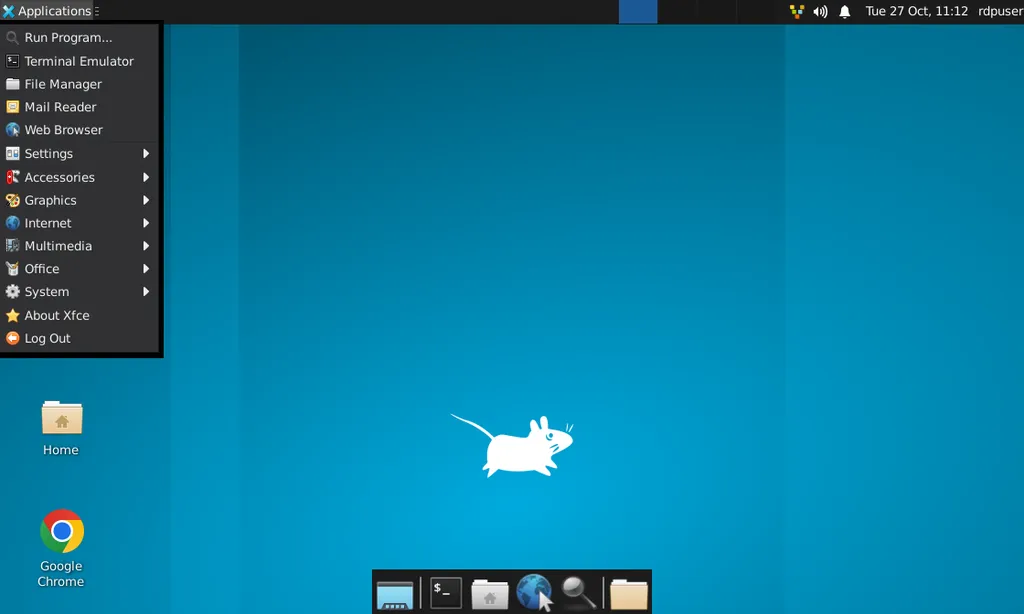Viewport: 1024px width, 614px height.
Task: Launch the terminal from the dock
Action: pos(446,592)
